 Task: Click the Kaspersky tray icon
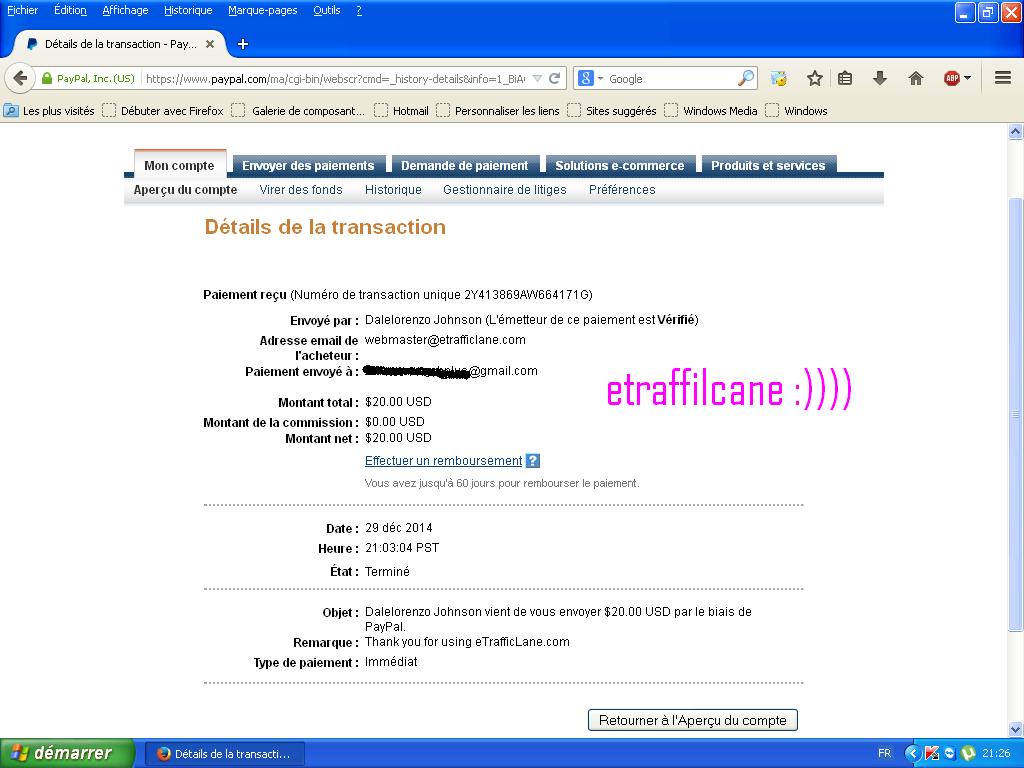[x=931, y=753]
